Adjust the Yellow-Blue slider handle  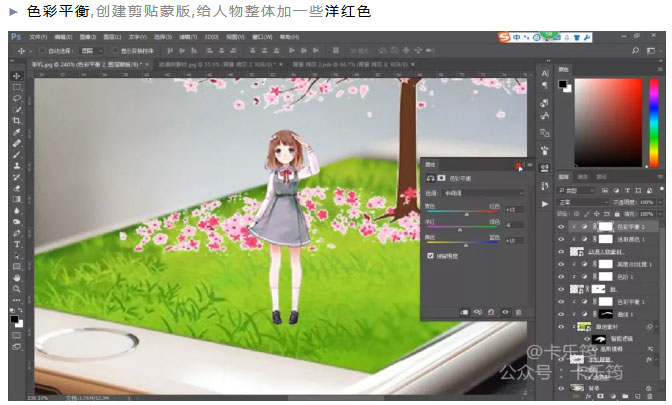[465, 245]
